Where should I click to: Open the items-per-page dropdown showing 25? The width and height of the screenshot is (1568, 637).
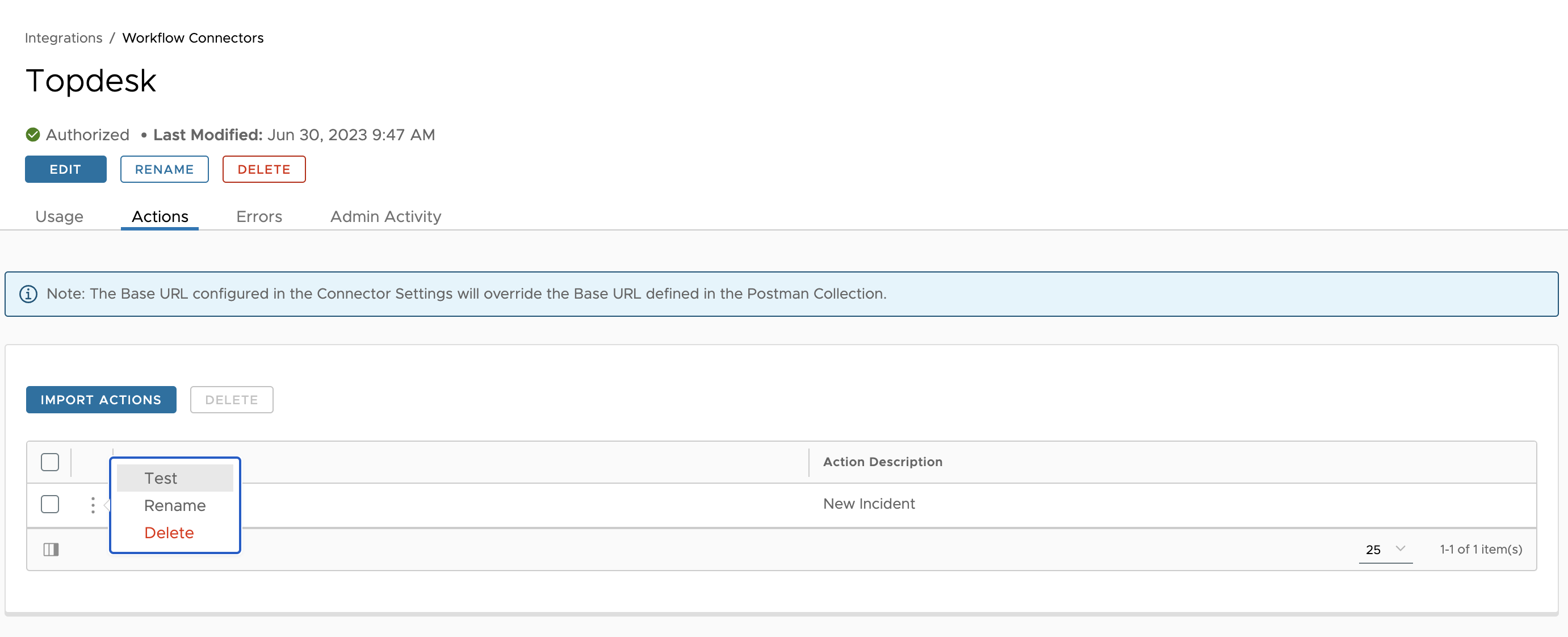click(1385, 548)
